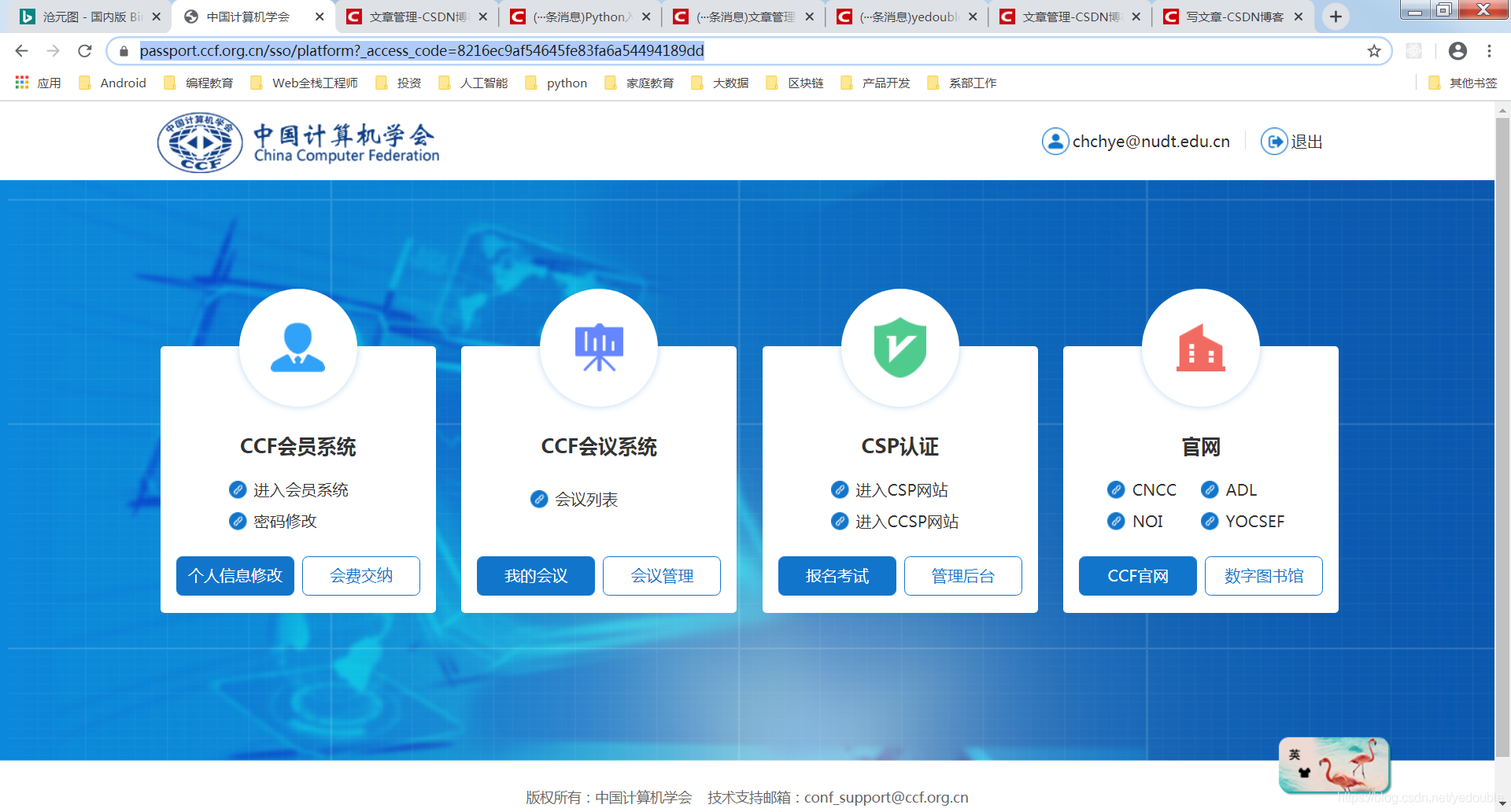Open the Android bookmark folder
Viewport: 1511px width, 812px height.
pyautogui.click(x=113, y=83)
